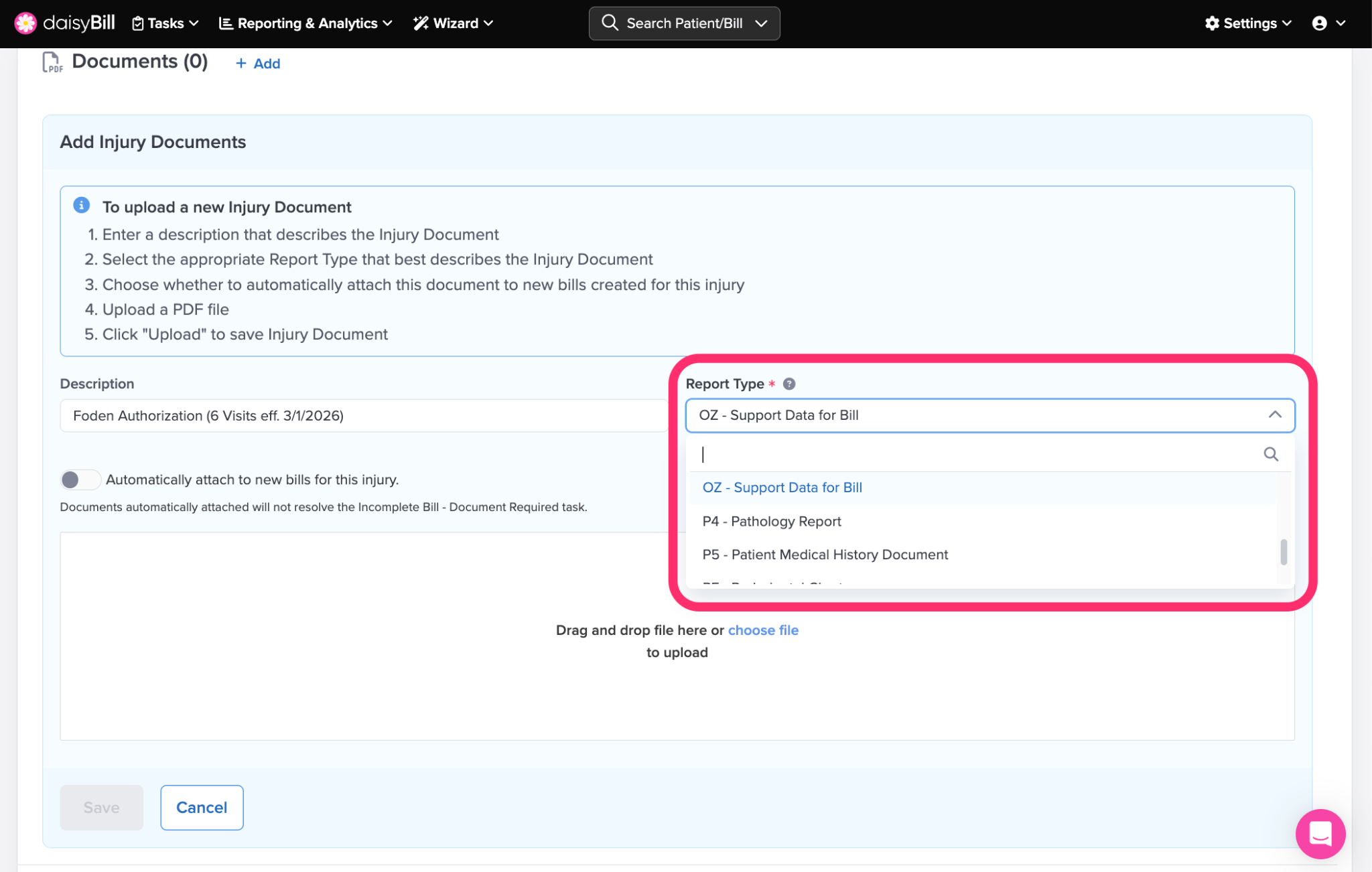This screenshot has height=872, width=1372.
Task: Click the blue info icon in instructions
Action: [x=82, y=206]
